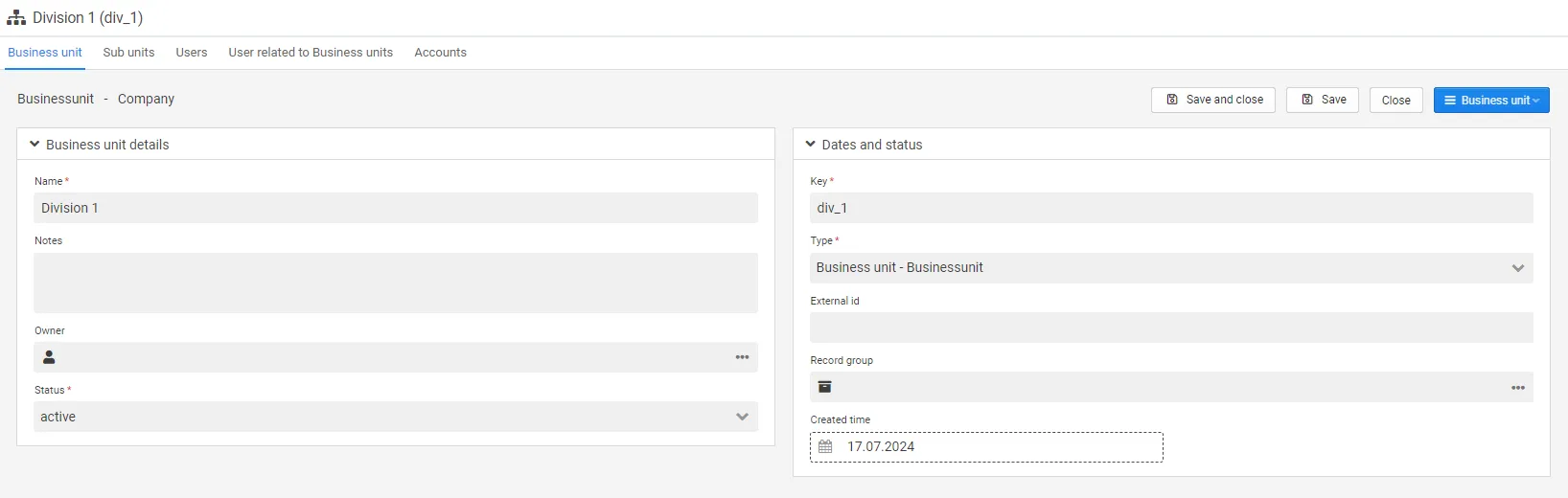The image size is (1568, 498).
Task: Click the External id input field
Action: (1170, 328)
